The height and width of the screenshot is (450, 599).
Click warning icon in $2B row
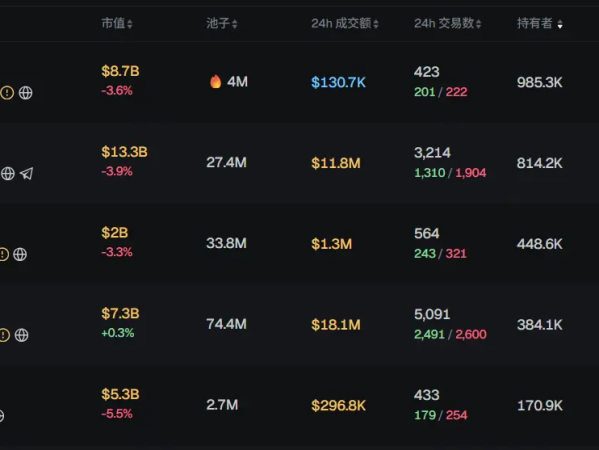pyautogui.click(x=4, y=254)
